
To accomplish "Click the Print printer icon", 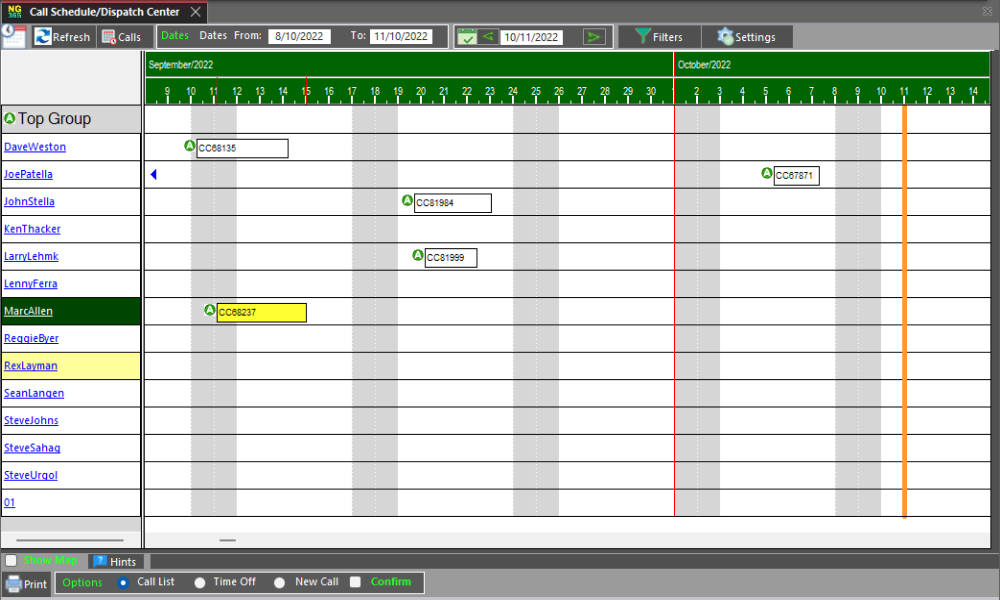I will pos(14,583).
